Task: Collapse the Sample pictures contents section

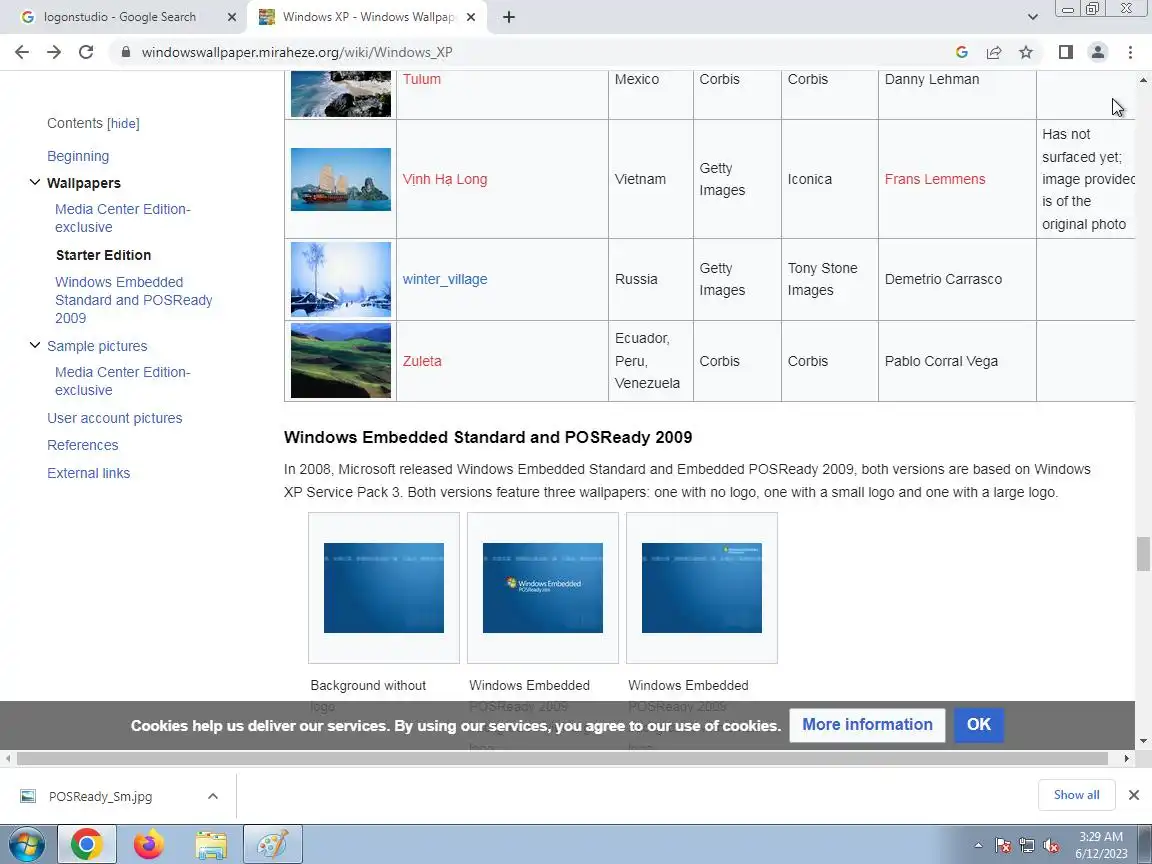Action: [35, 345]
